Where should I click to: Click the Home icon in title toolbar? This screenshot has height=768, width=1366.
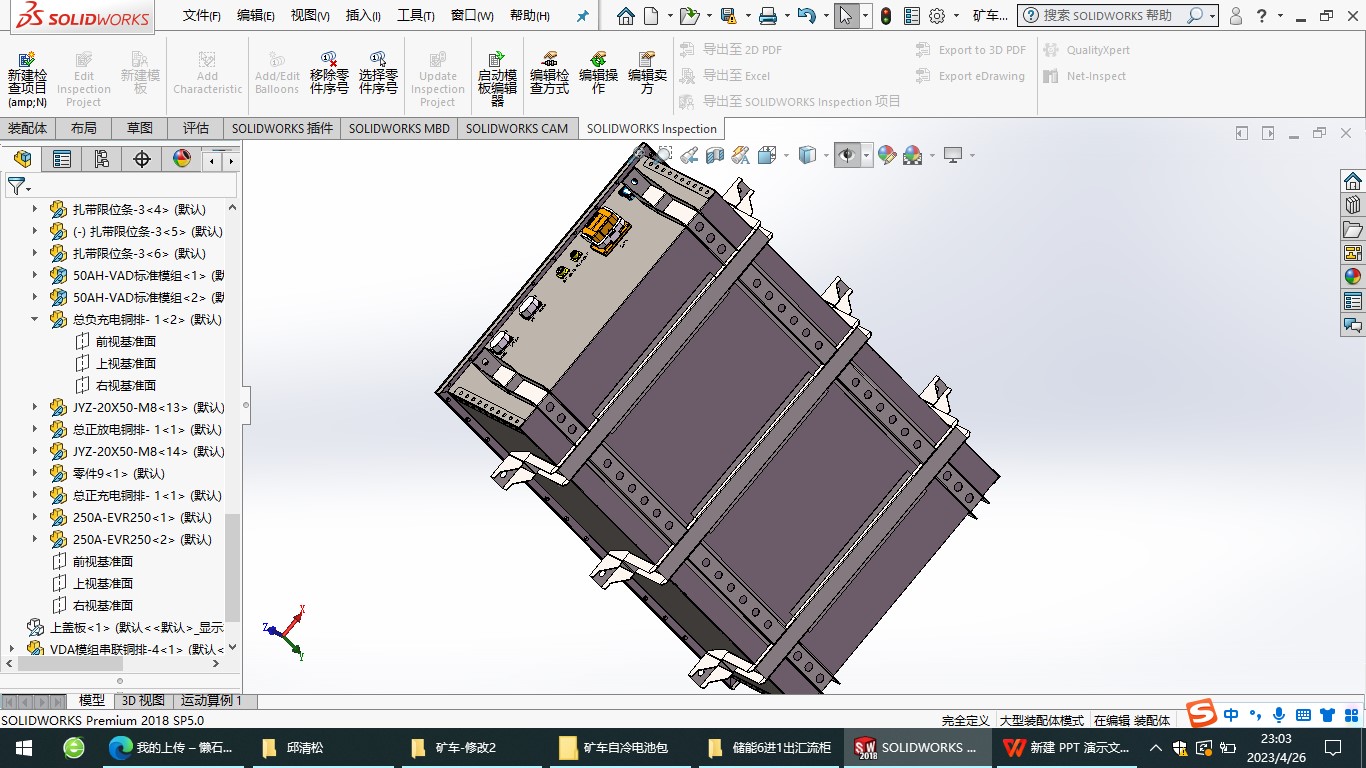tap(626, 16)
